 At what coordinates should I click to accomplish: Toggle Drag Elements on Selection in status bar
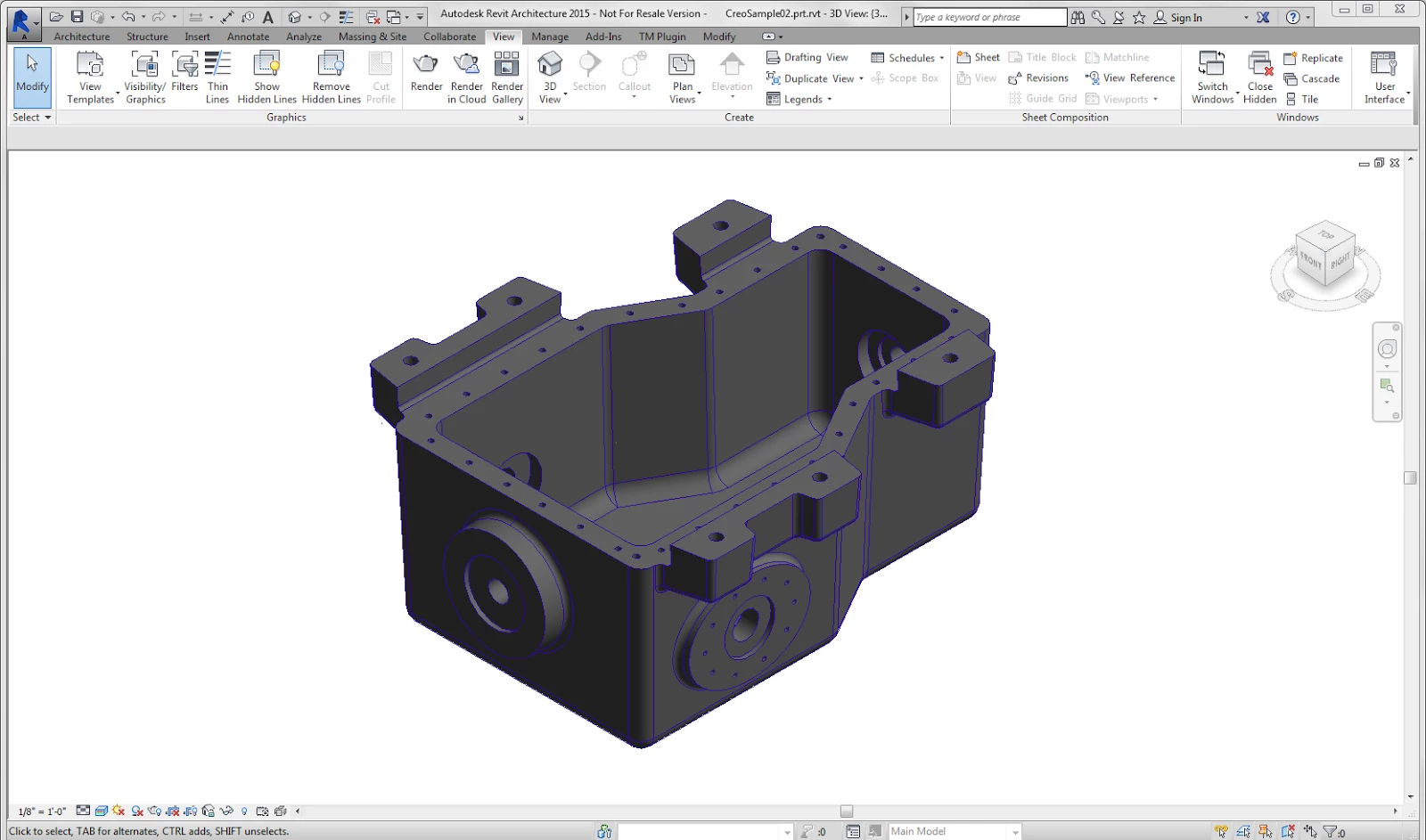coord(1310,831)
